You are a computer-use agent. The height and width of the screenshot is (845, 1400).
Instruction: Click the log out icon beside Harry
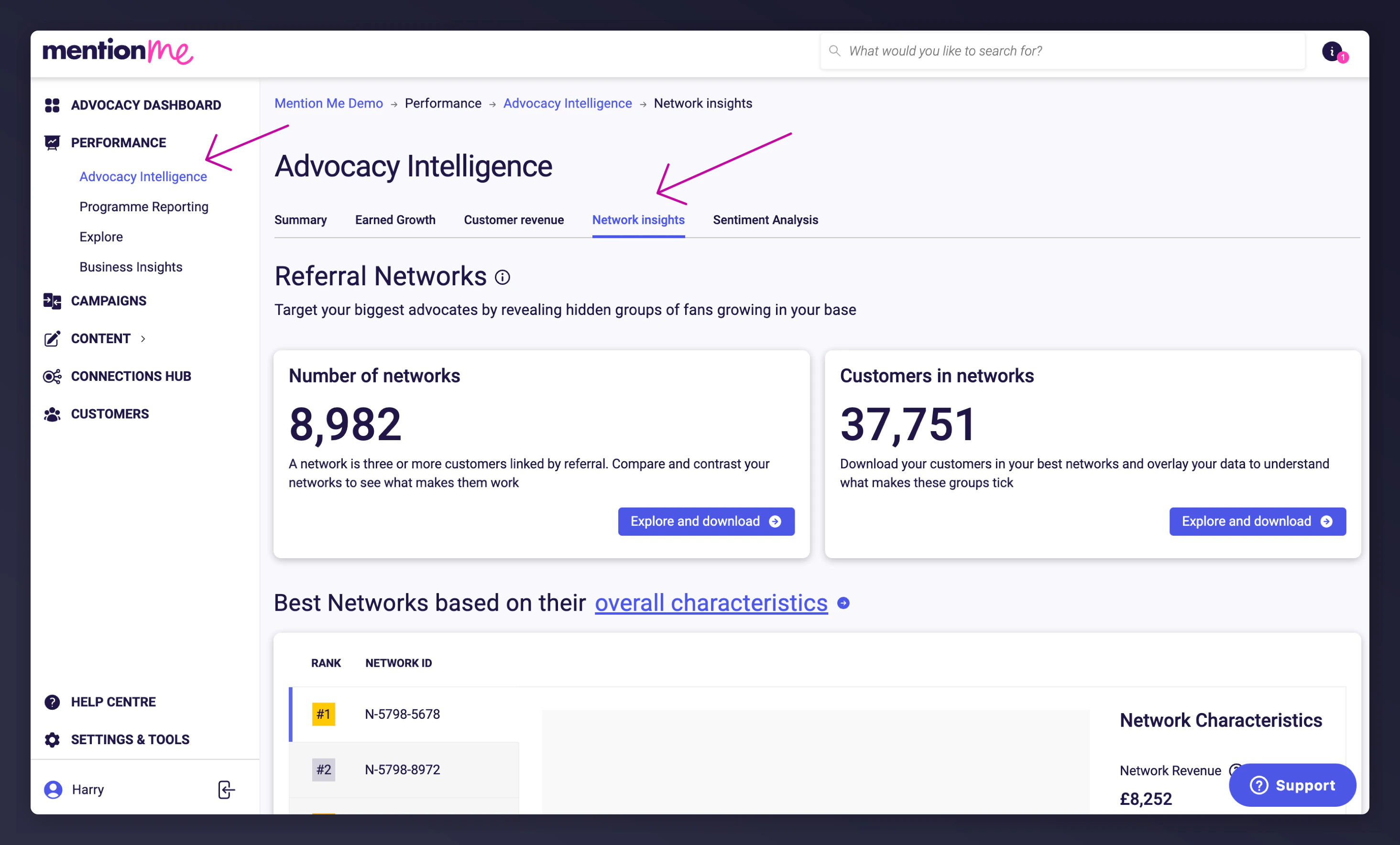click(x=226, y=790)
